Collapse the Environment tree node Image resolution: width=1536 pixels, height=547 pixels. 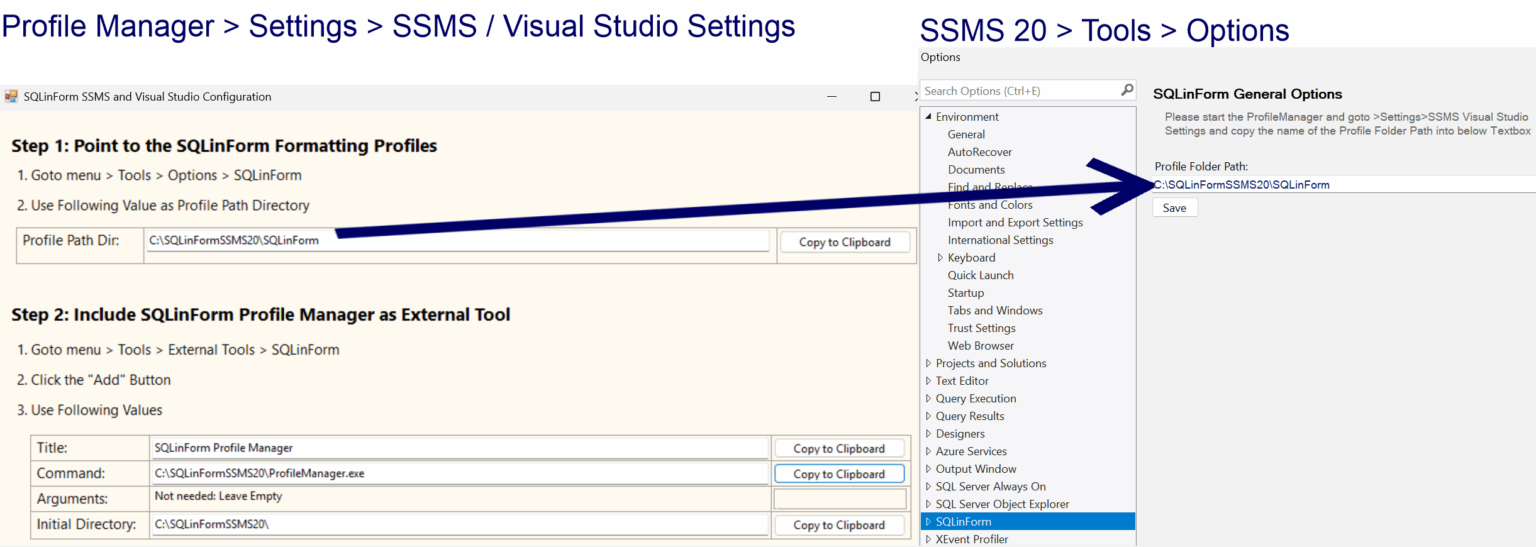point(929,117)
